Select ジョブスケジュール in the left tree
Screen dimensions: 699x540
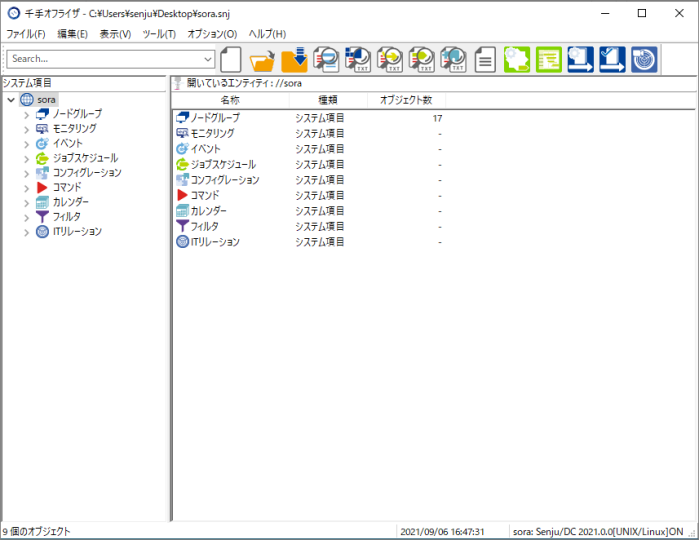point(85,158)
